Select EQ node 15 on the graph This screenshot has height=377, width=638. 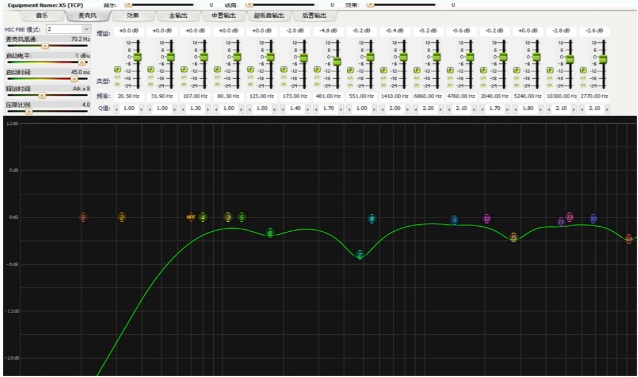[x=513, y=238]
